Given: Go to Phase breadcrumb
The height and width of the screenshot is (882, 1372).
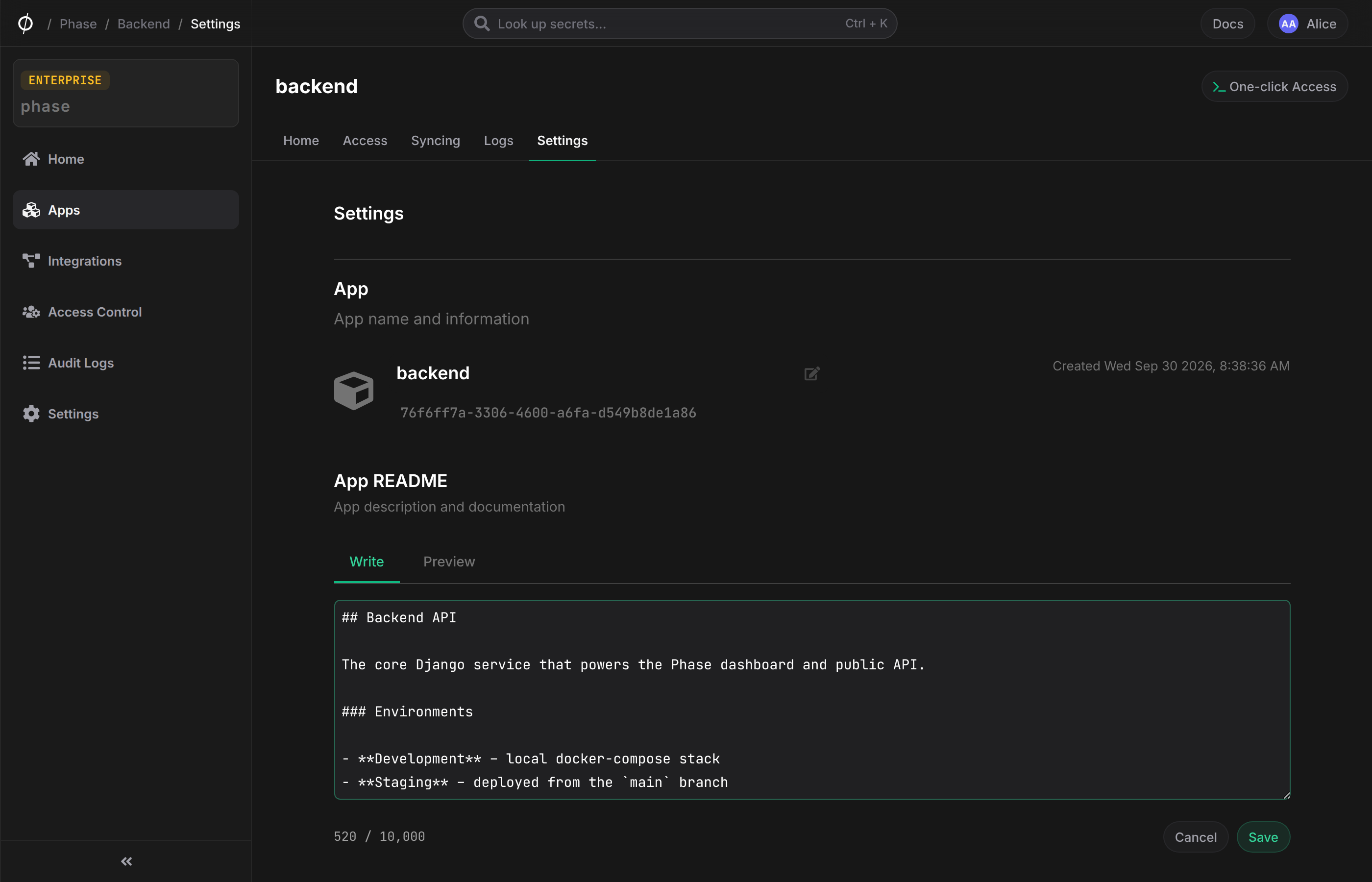Looking at the screenshot, I should click(x=78, y=24).
